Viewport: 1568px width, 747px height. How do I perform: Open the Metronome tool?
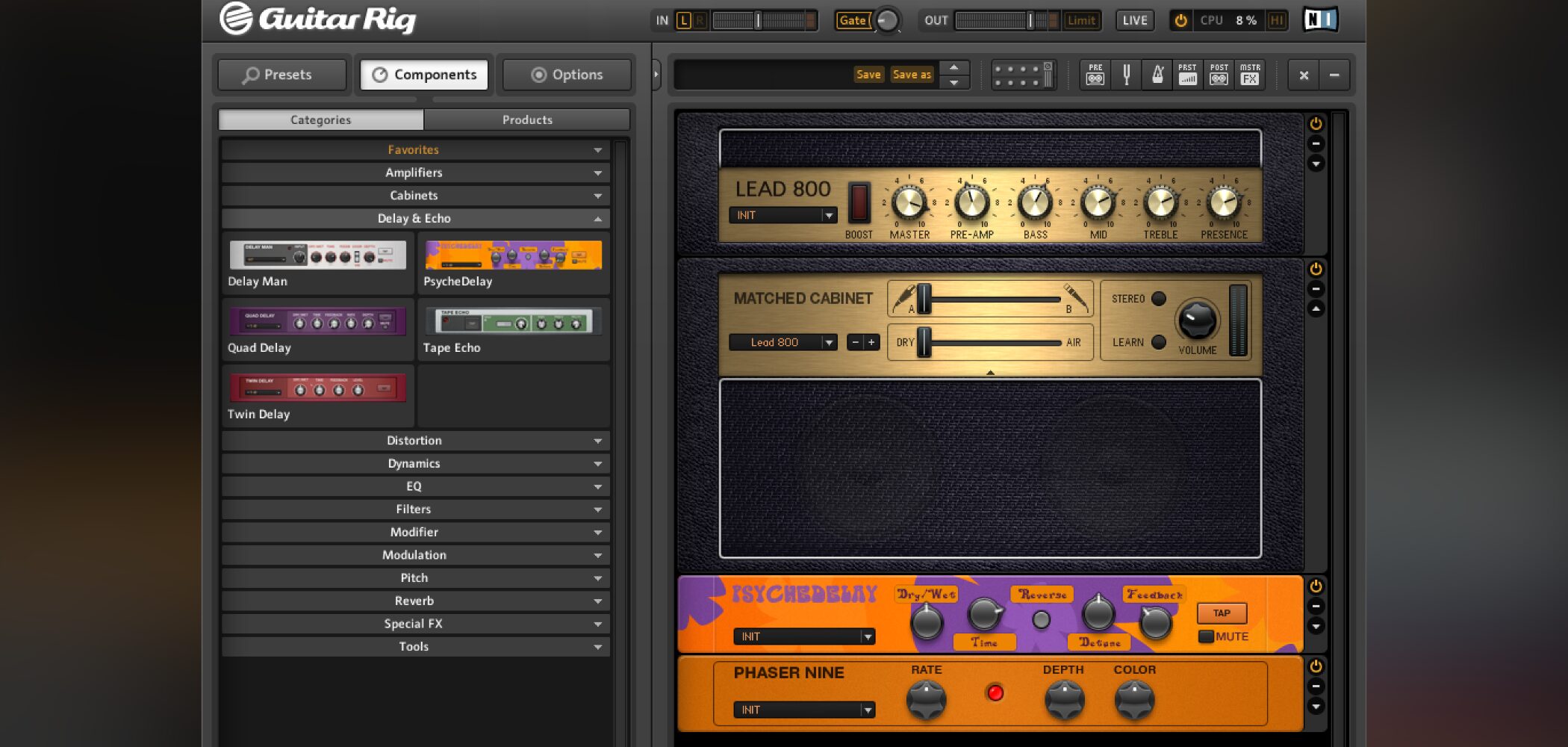coord(1157,75)
